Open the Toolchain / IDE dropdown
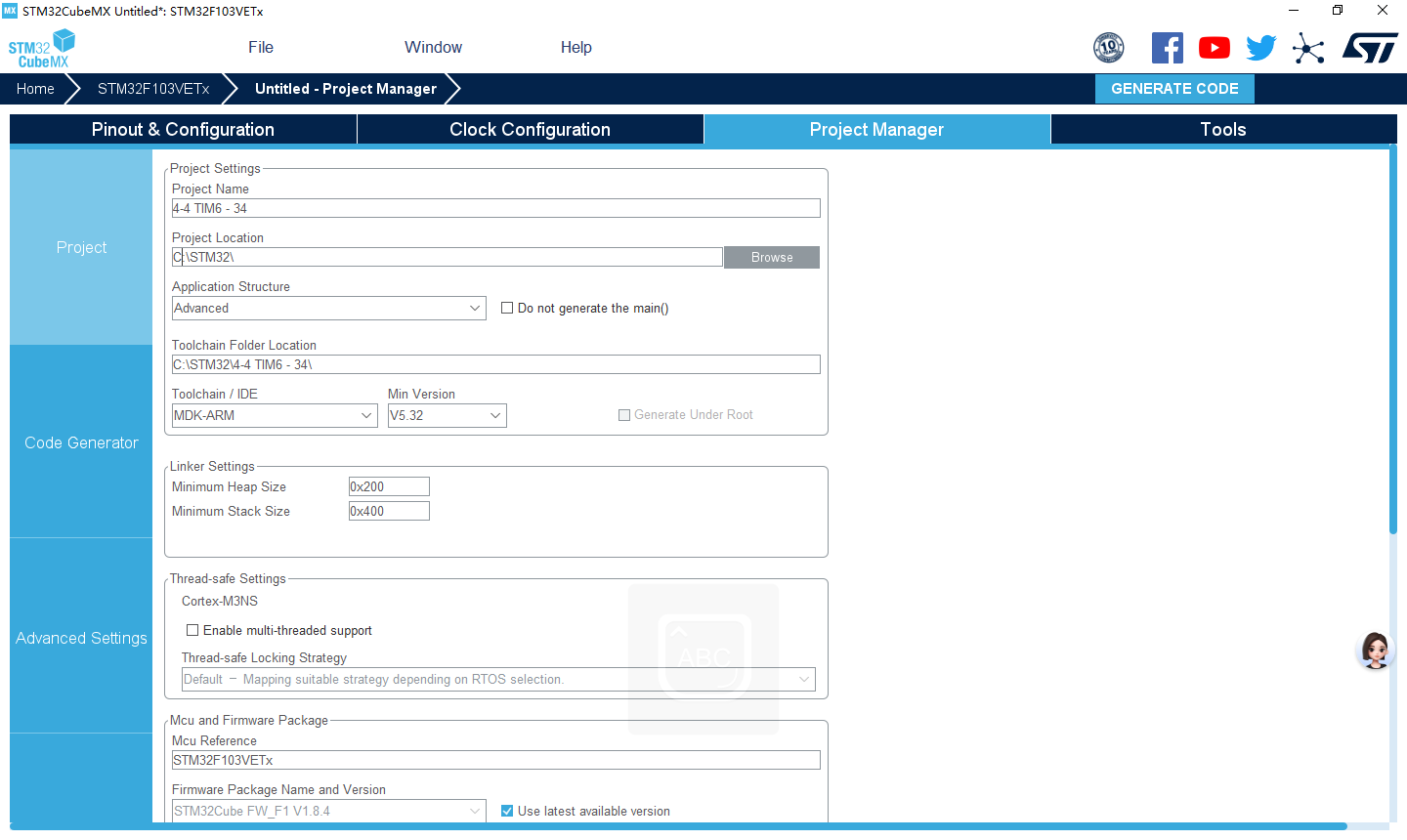The image size is (1407, 840). (x=366, y=415)
